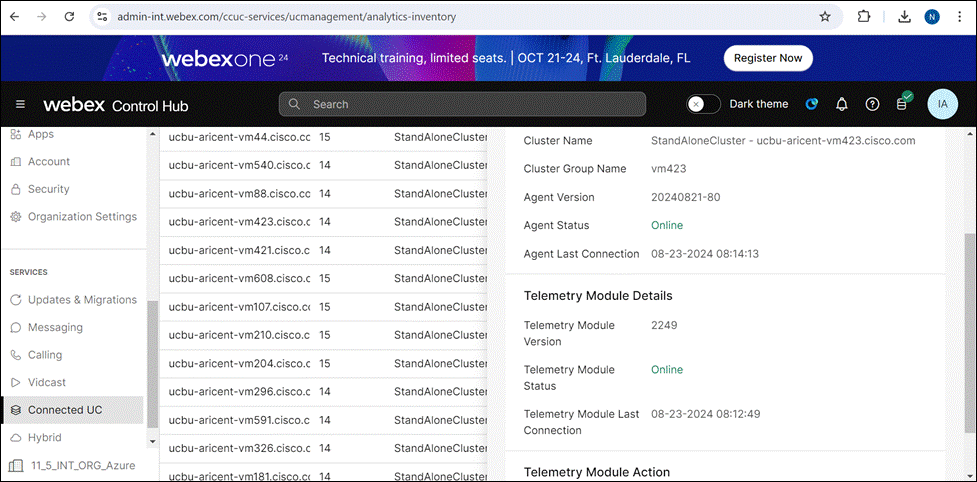
Task: Enable the Dark theme switch
Action: pos(703,104)
